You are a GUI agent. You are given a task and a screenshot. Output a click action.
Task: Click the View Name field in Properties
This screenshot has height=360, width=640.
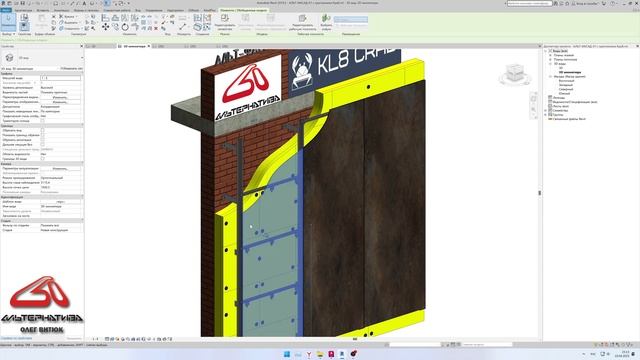[x=60, y=207]
